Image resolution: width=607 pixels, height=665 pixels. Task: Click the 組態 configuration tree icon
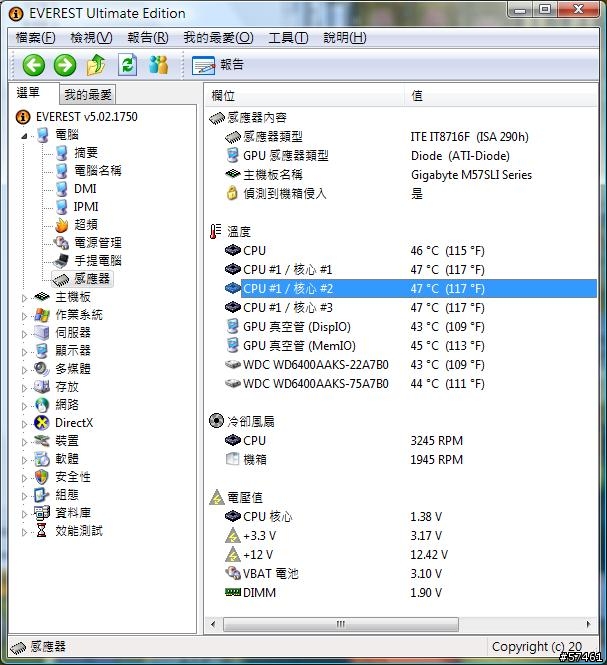pyautogui.click(x=42, y=495)
